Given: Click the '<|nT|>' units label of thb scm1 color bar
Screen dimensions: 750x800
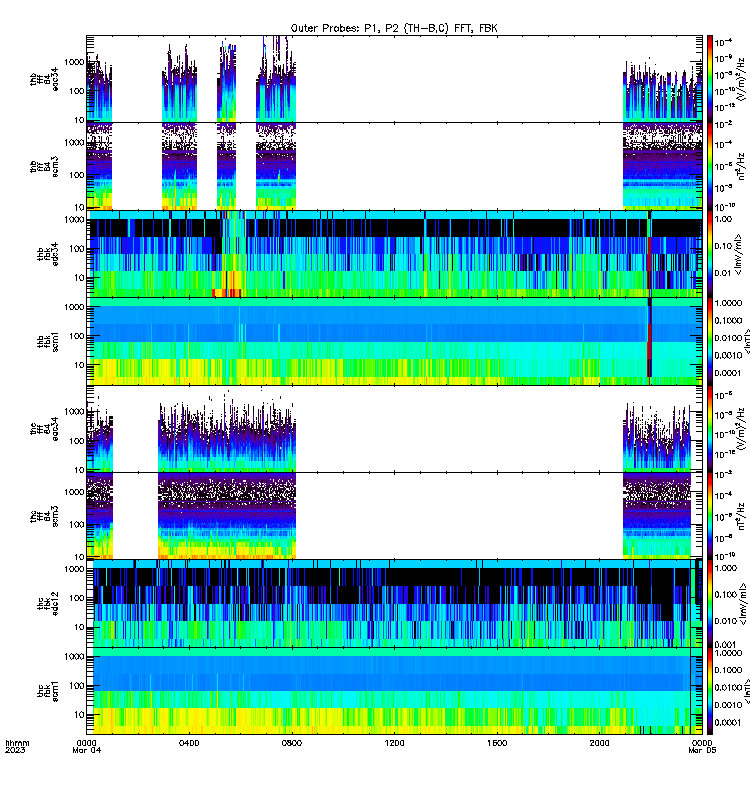Looking at the screenshot, I should (x=746, y=341).
